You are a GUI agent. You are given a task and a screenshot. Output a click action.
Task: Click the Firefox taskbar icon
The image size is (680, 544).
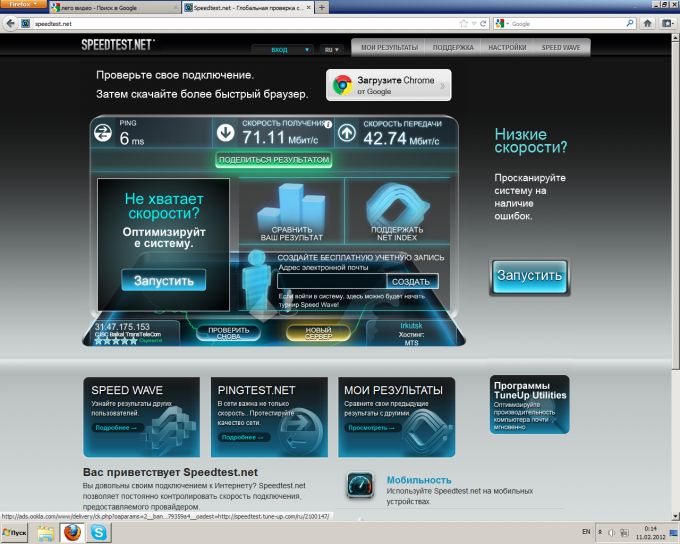pyautogui.click(x=72, y=533)
